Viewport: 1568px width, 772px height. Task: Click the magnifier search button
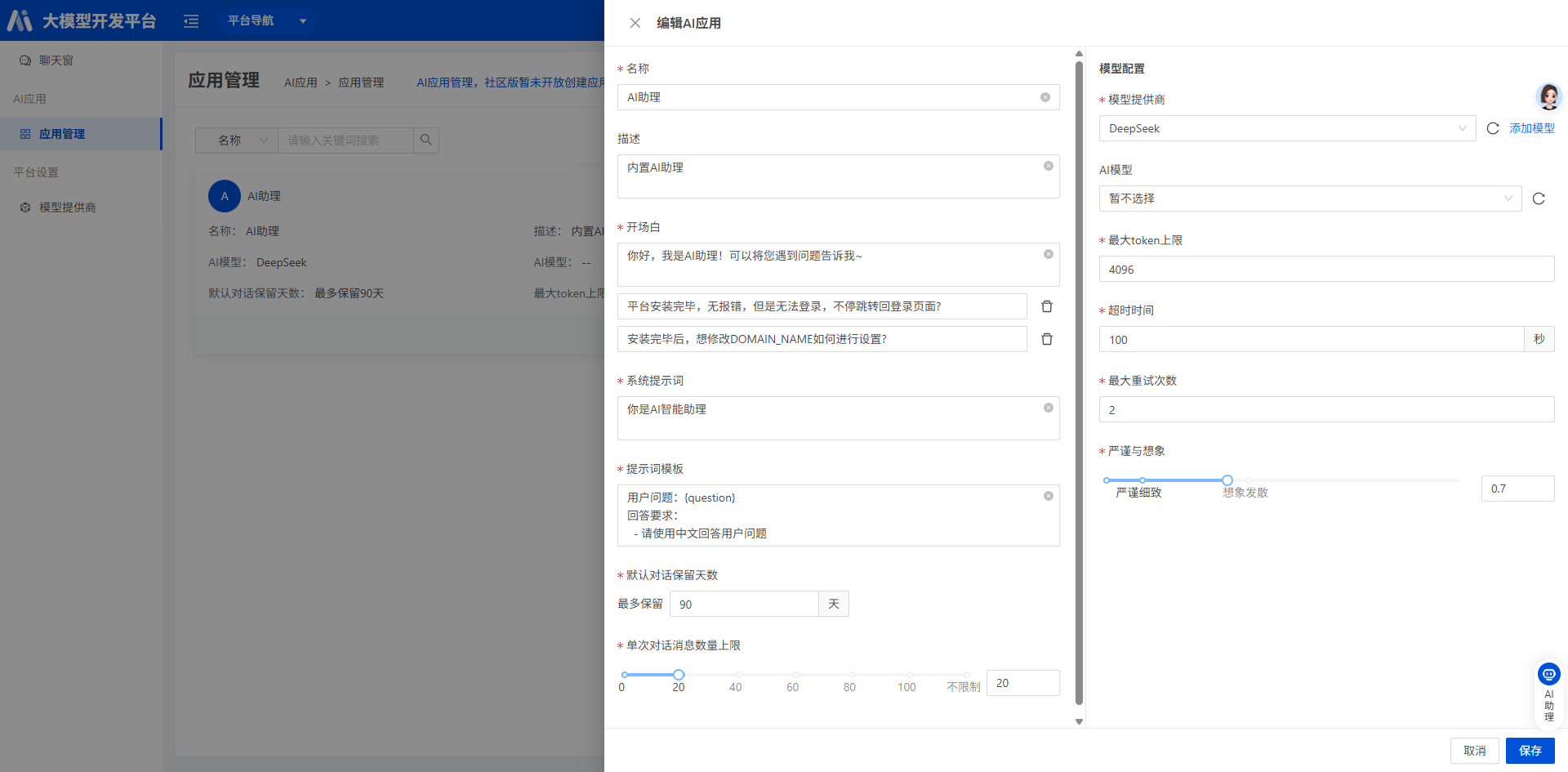pyautogui.click(x=426, y=141)
